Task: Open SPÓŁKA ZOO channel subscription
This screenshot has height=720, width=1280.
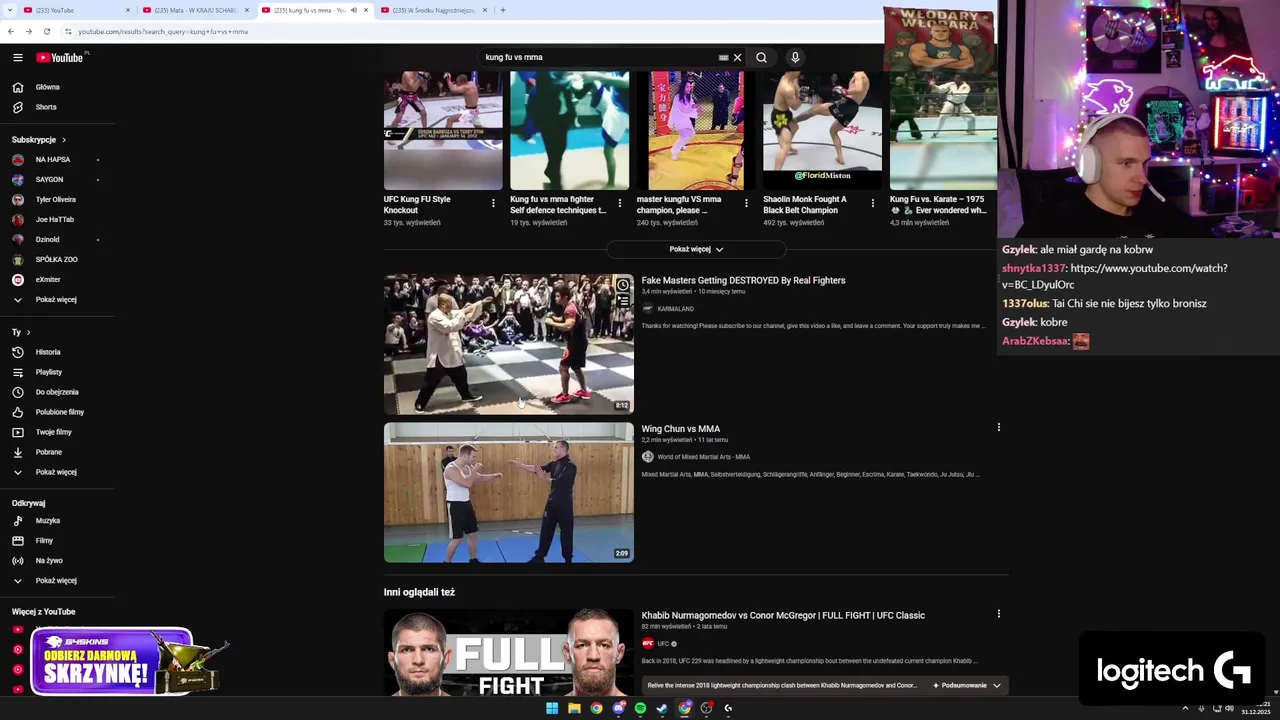Action: 57,260
